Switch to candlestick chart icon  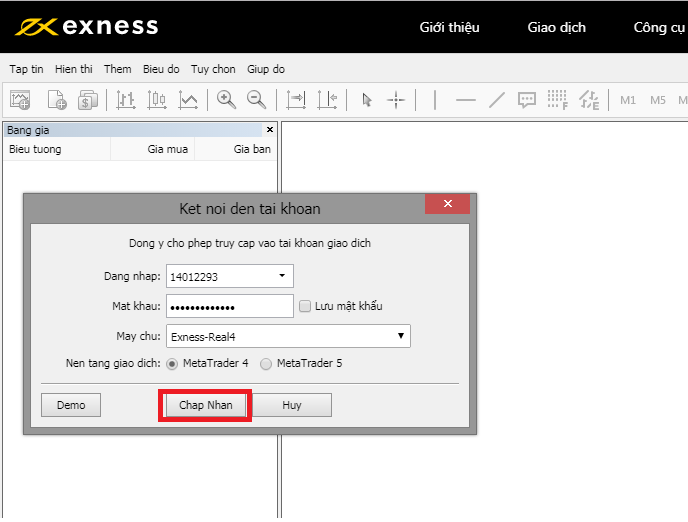point(157,99)
